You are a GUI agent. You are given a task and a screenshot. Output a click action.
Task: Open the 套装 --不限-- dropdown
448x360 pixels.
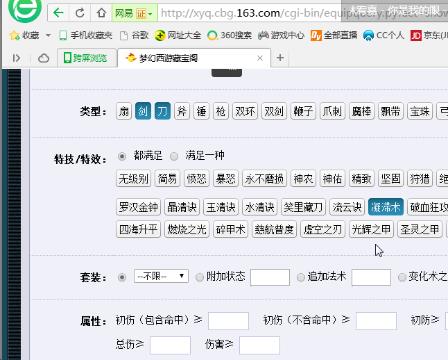(x=161, y=276)
